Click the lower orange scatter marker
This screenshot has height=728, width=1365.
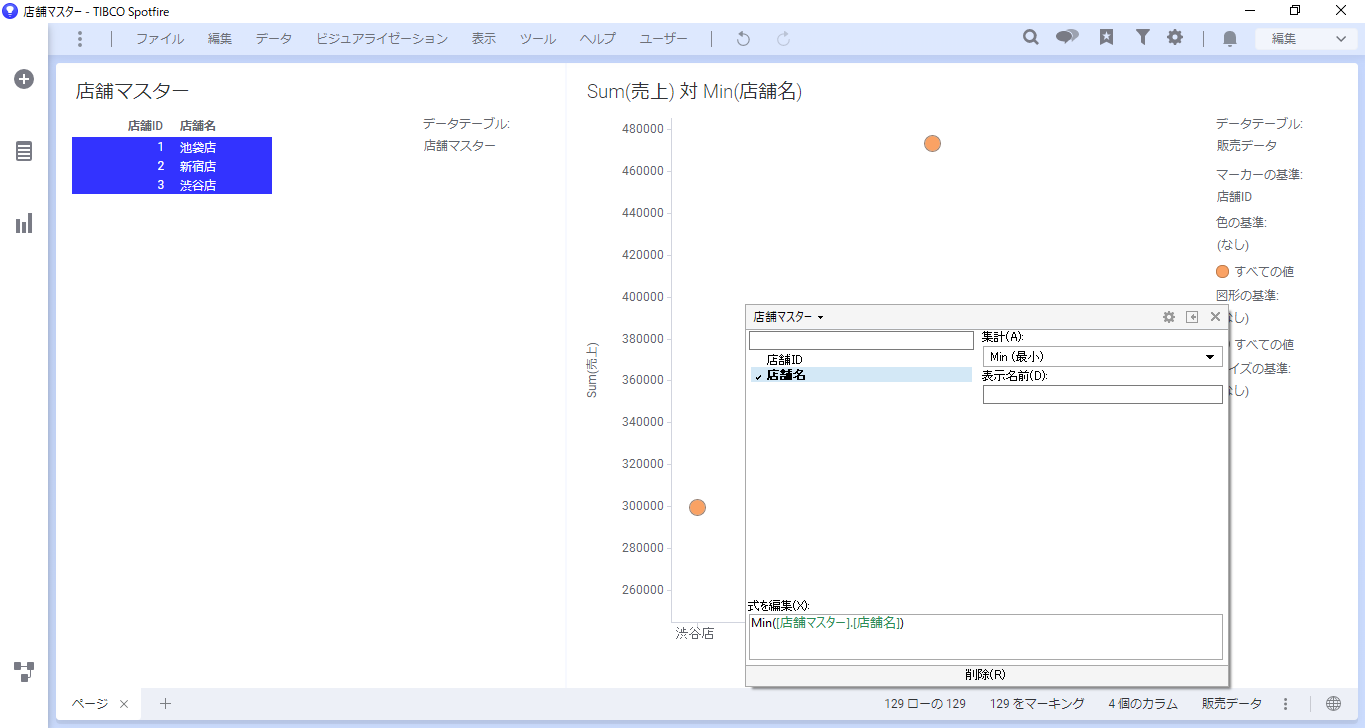pos(697,507)
